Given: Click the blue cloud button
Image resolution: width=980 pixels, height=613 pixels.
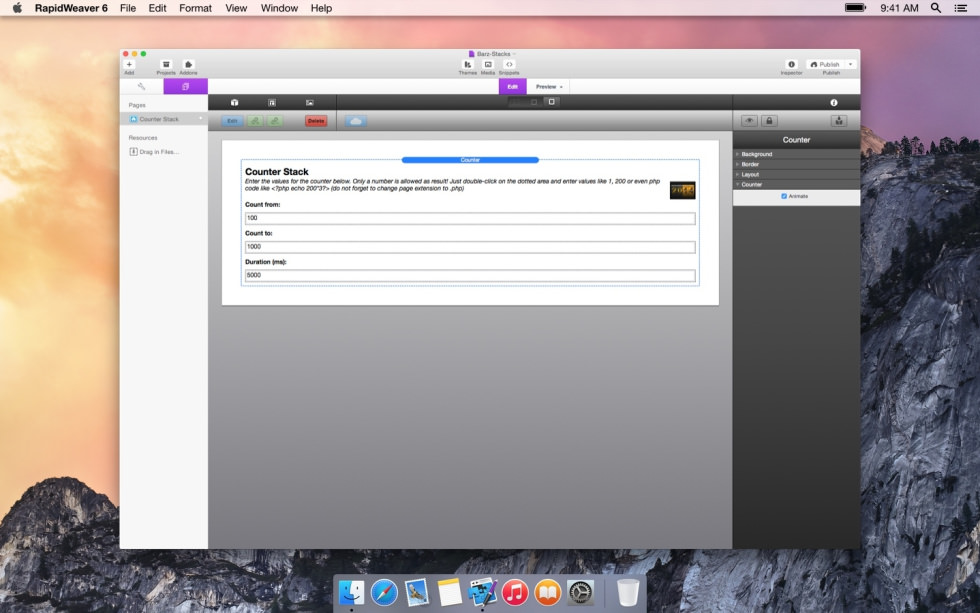Looking at the screenshot, I should pos(356,121).
